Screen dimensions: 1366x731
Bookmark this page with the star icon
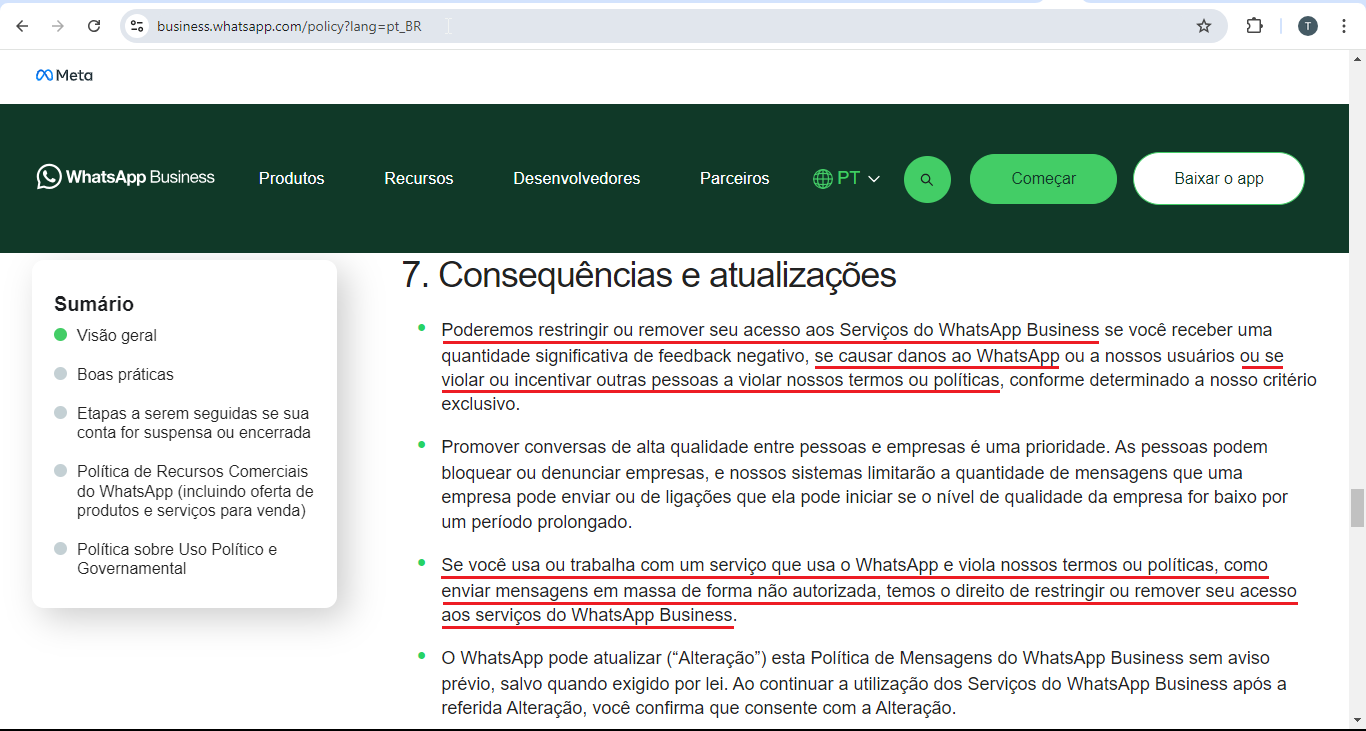pos(1204,26)
